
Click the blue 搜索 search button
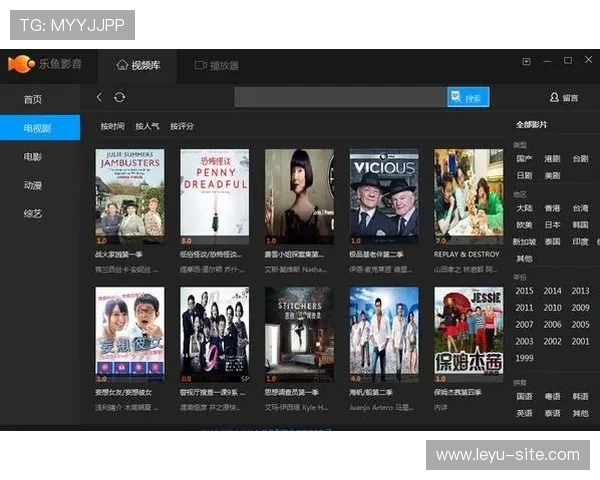tap(468, 97)
